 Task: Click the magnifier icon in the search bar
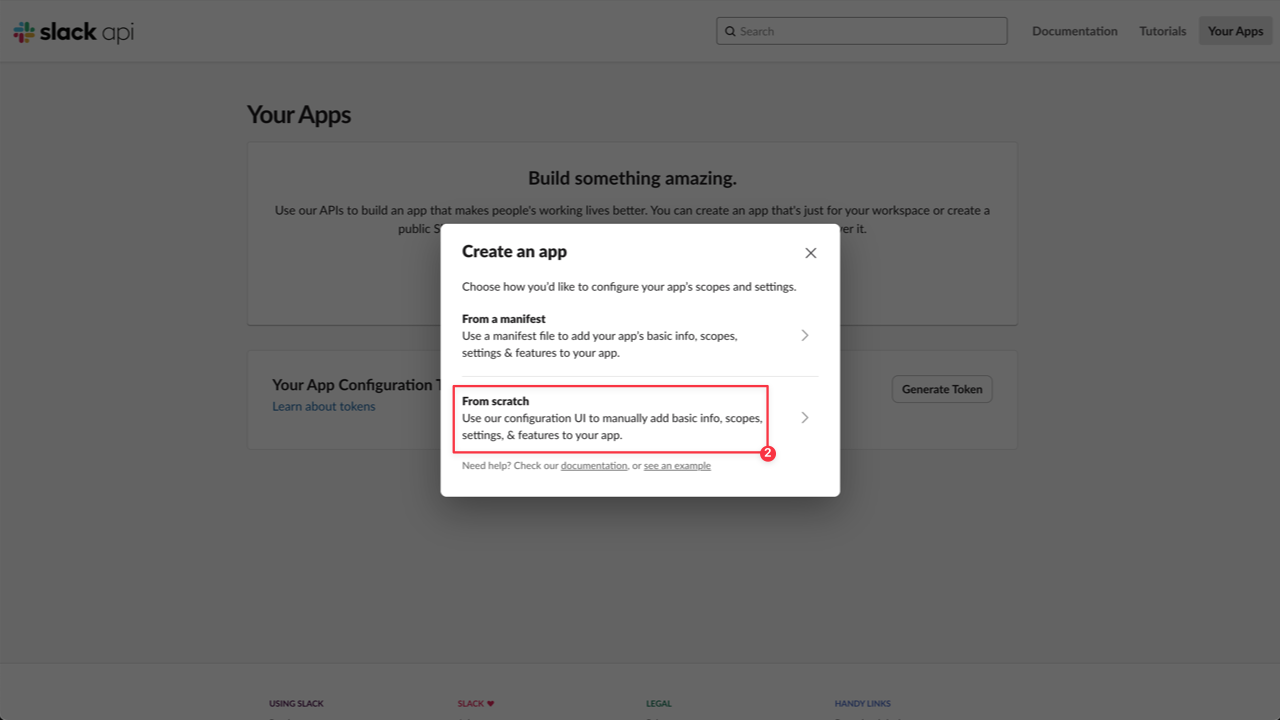click(730, 31)
